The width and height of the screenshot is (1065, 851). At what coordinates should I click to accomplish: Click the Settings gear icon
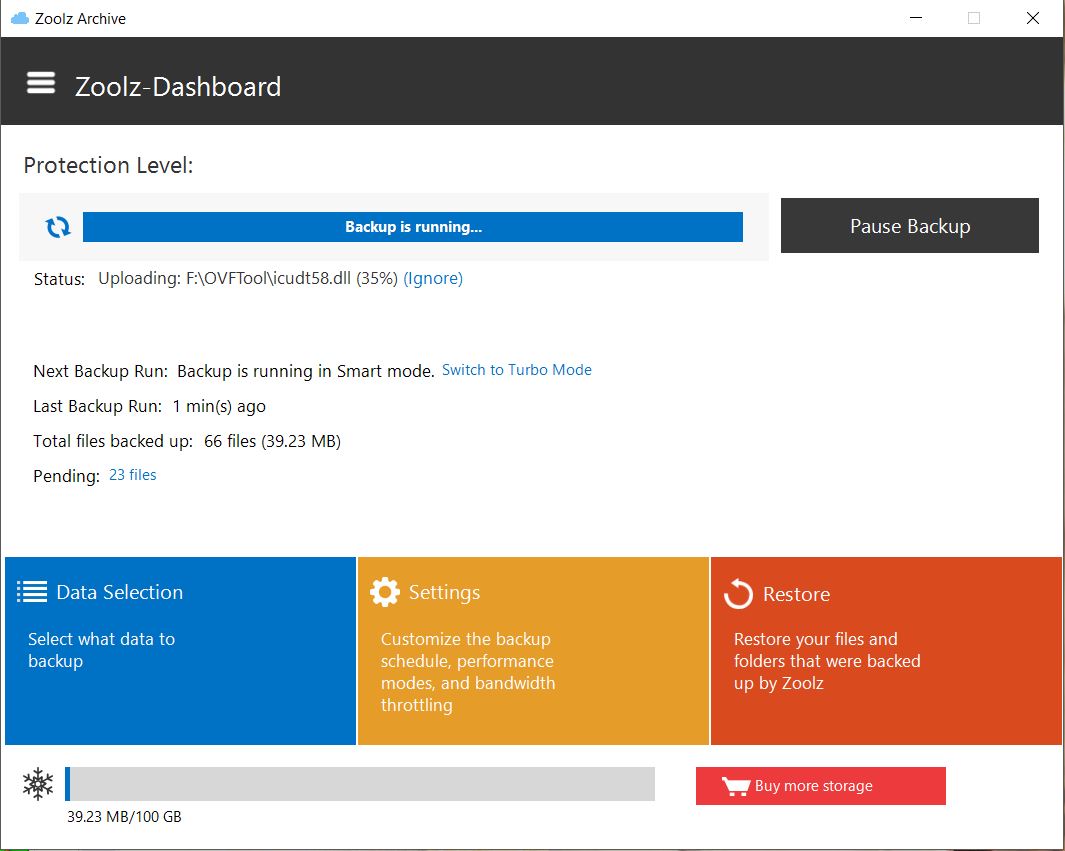(385, 592)
